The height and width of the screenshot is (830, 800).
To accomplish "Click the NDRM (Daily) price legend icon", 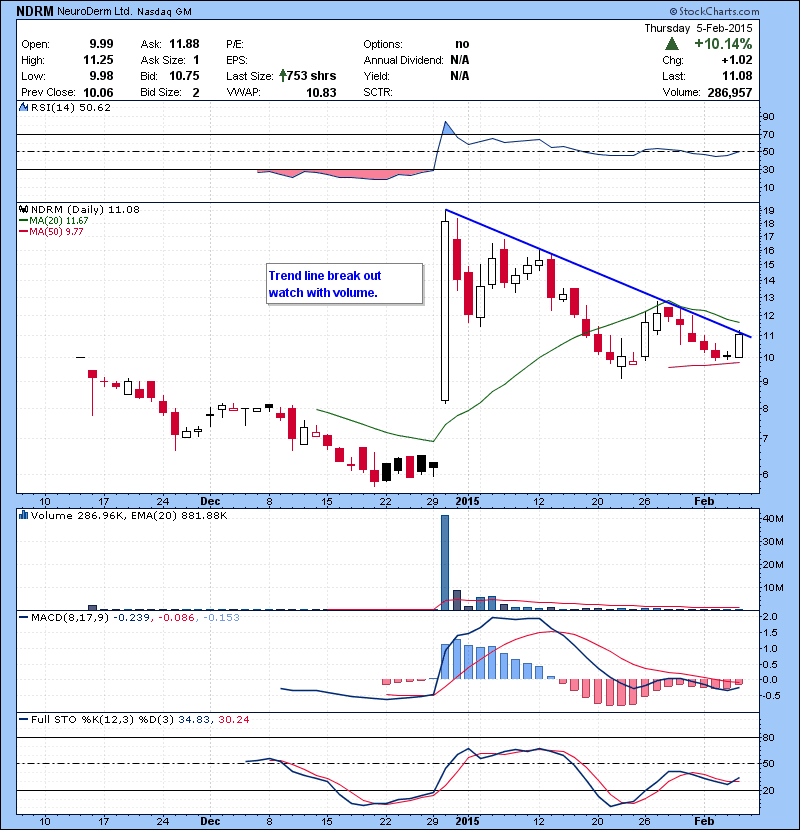I will (24, 208).
